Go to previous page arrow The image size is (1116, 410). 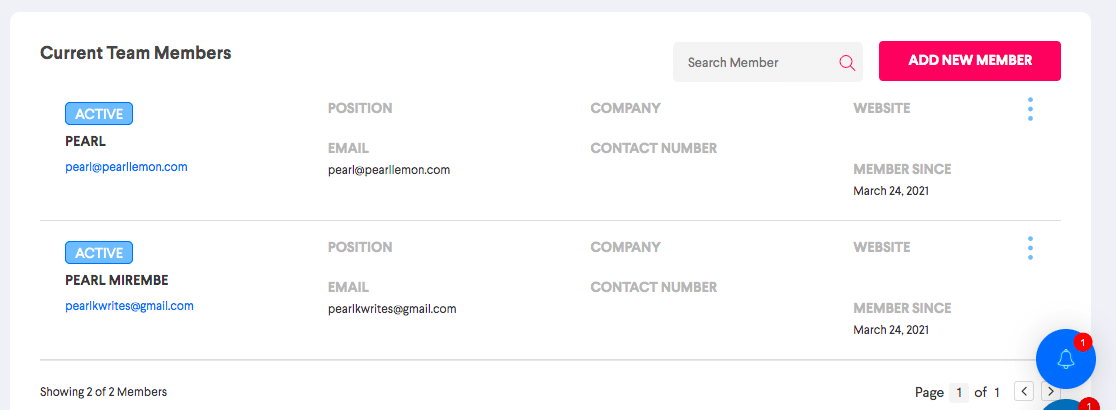click(x=1023, y=391)
